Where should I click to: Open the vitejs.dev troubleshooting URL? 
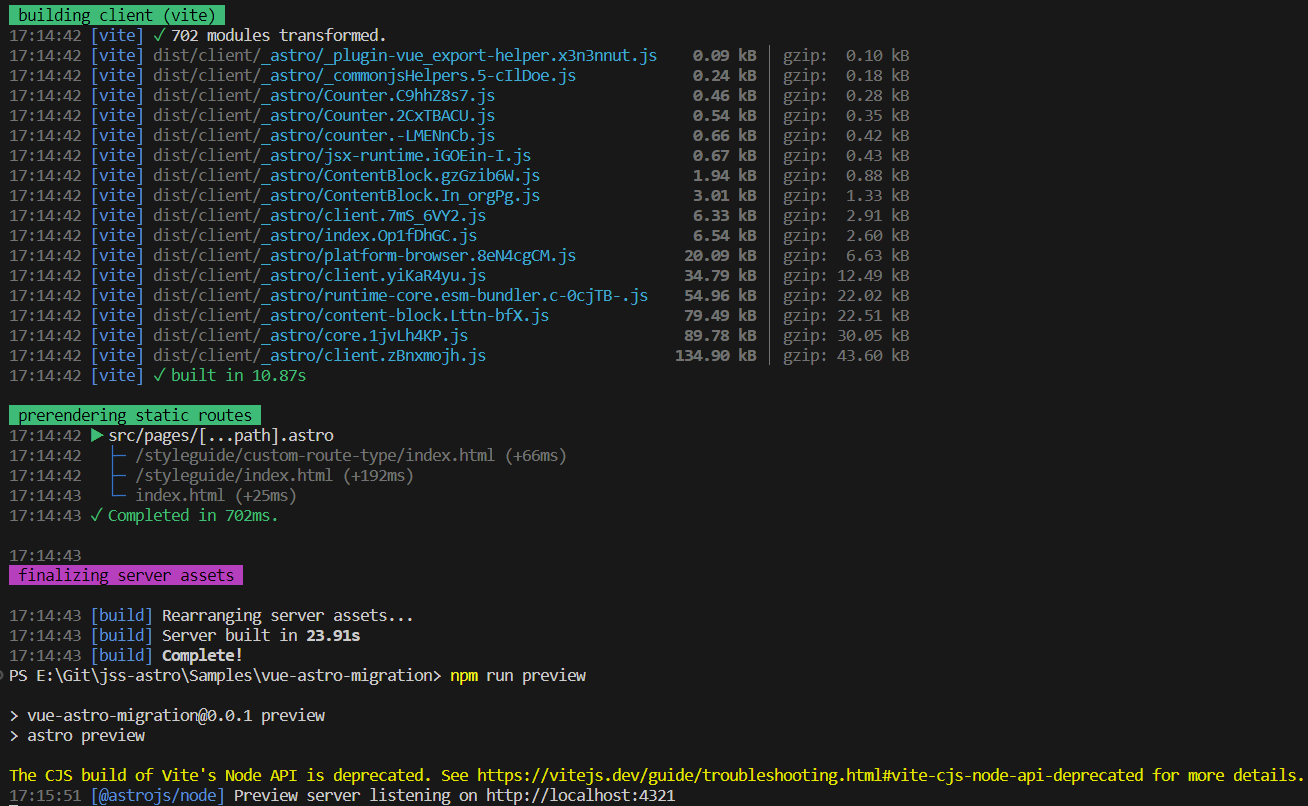[x=811, y=775]
